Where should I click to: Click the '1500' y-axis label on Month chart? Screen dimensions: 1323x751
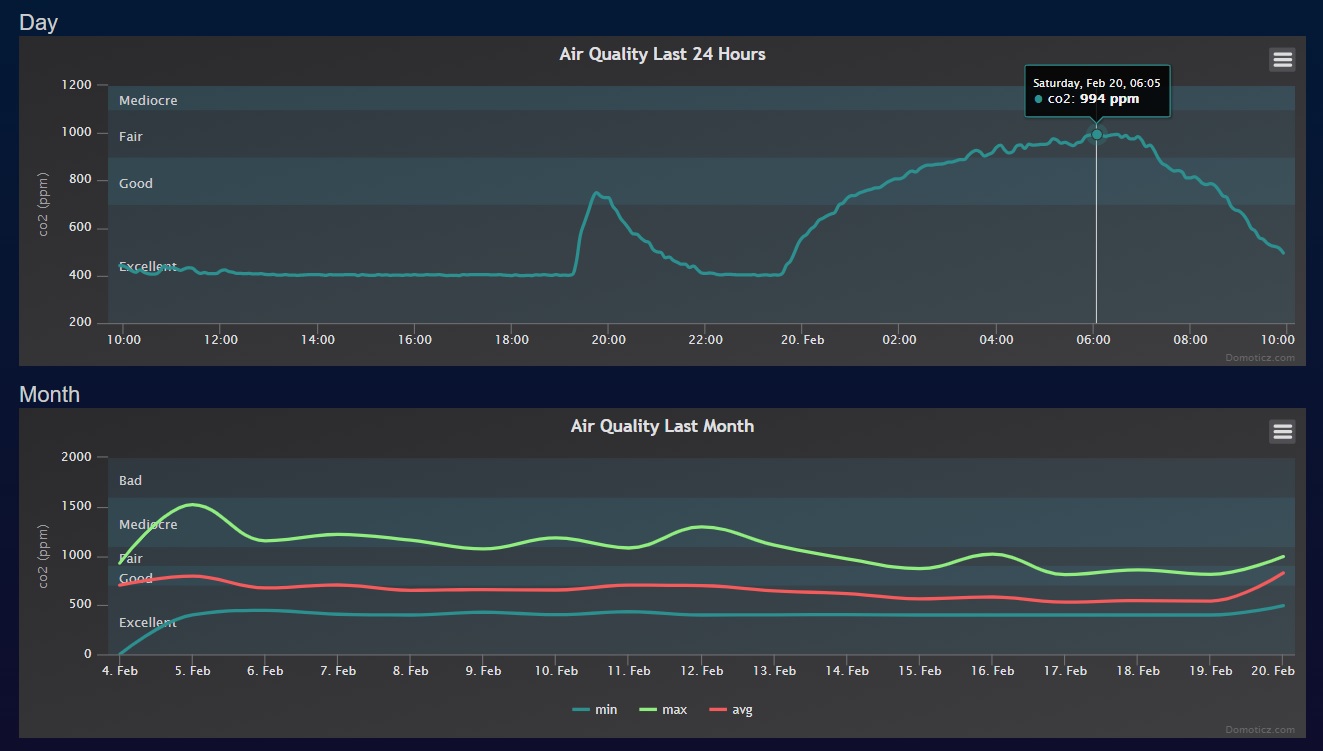[x=77, y=507]
